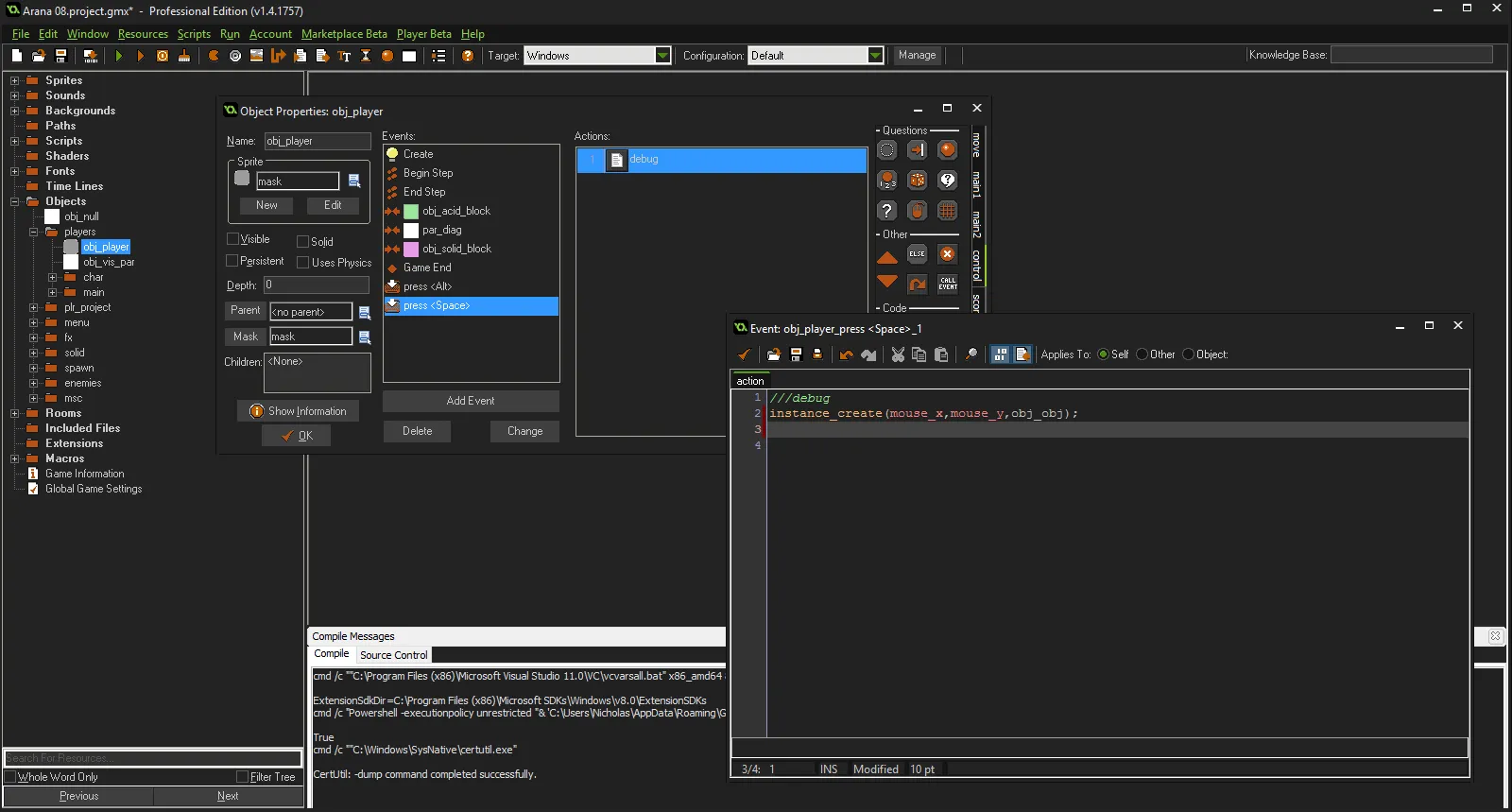Click the Print icon in code editor toolbar
Viewport: 1512px width, 812px height.
817,354
